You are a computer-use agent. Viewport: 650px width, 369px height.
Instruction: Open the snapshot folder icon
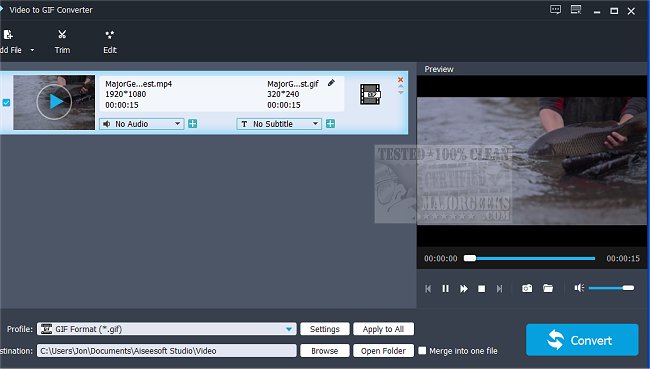(x=548, y=288)
